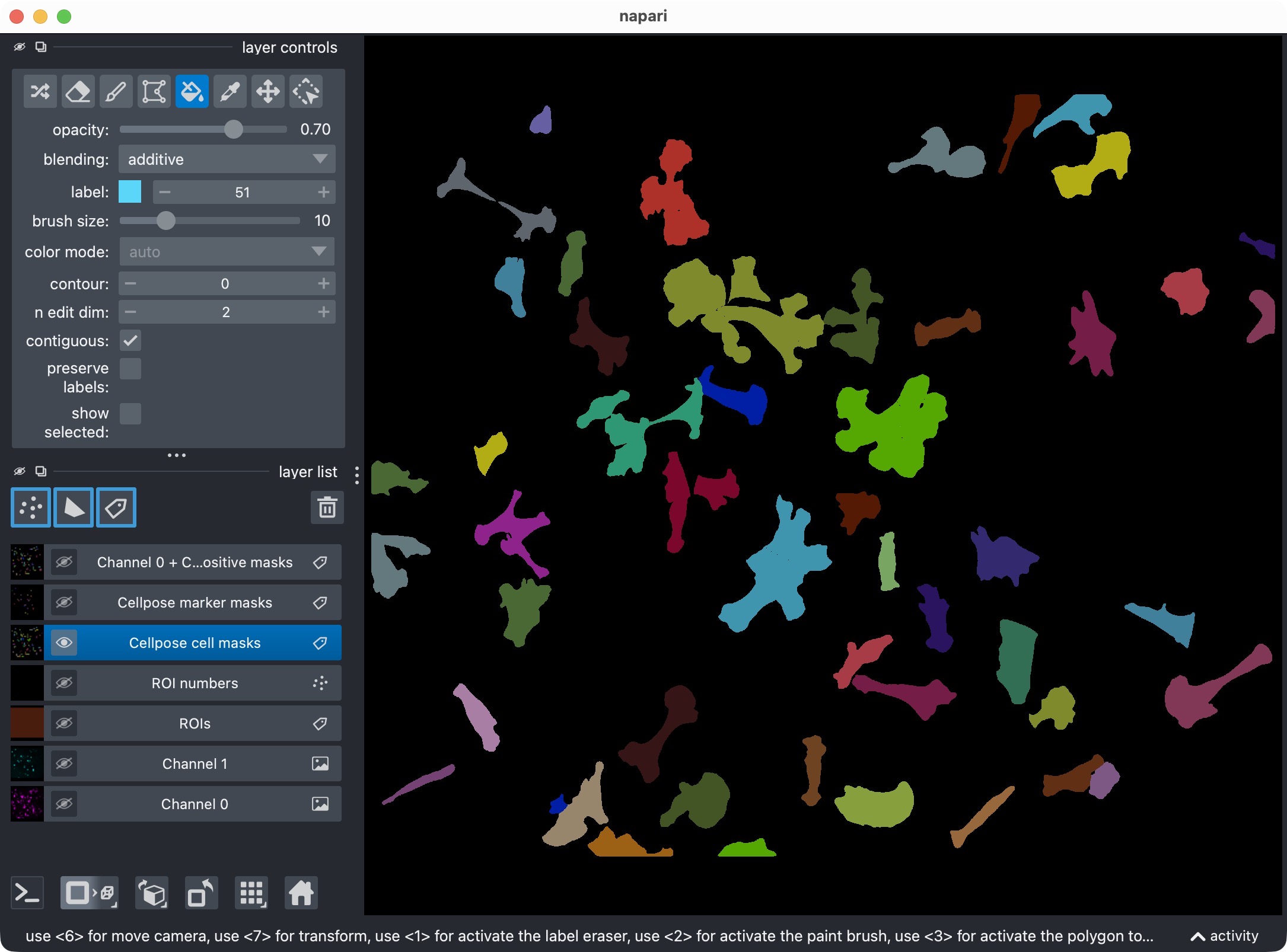Click the opacity slider handle
The width and height of the screenshot is (1287, 952).
coord(234,129)
